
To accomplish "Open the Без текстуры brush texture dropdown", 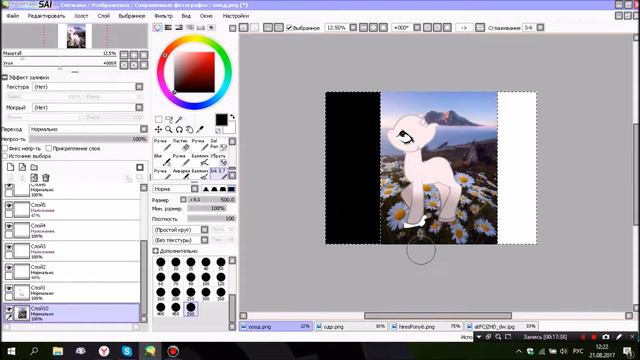I will click(x=204, y=240).
